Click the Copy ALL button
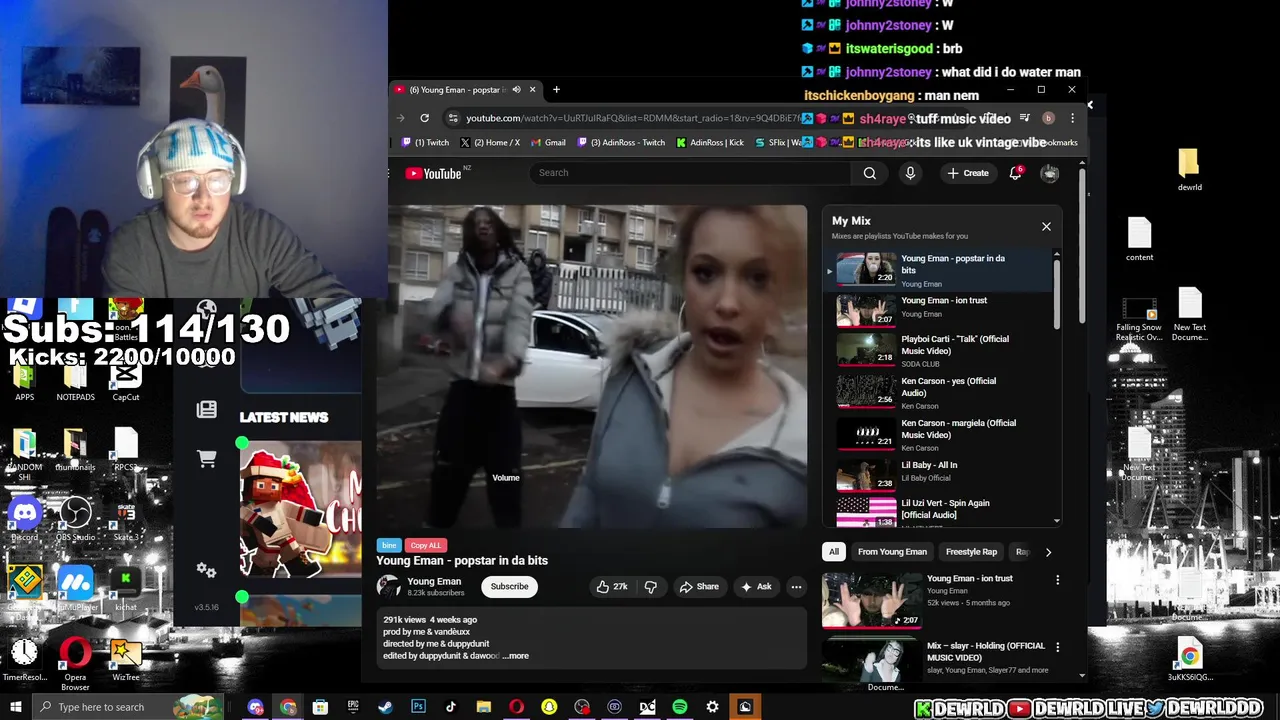Screen dimensions: 1280x720 [x=425, y=545]
